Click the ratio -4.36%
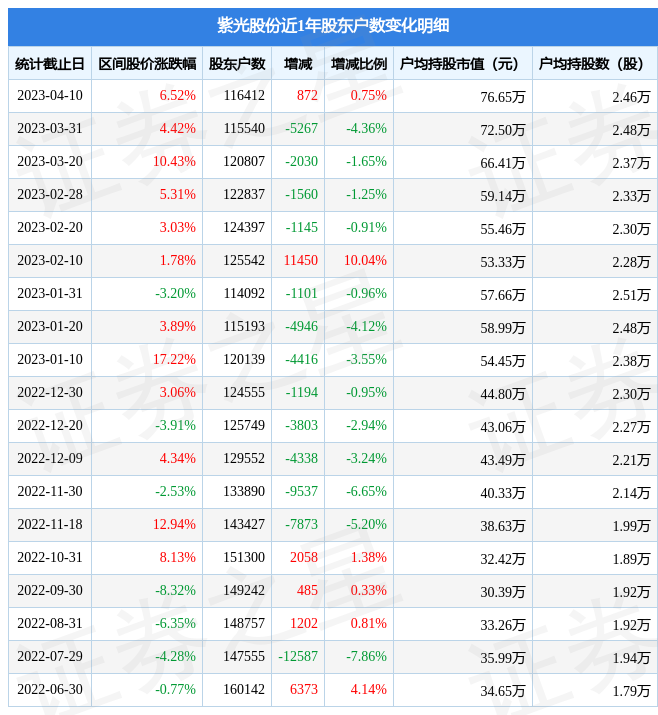Image resolution: width=658 pixels, height=715 pixels. pyautogui.click(x=366, y=128)
